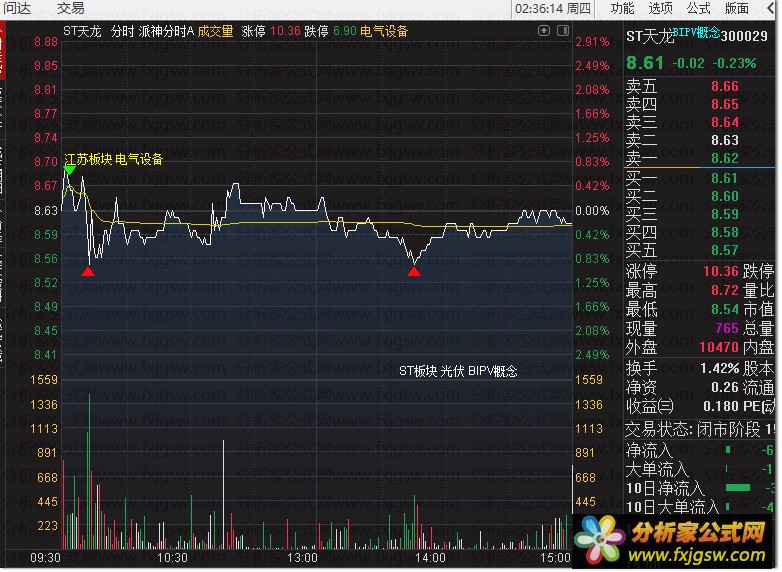This screenshot has width=782, height=572.
Task: Click the 派神分时A indicator name
Action: (166, 31)
